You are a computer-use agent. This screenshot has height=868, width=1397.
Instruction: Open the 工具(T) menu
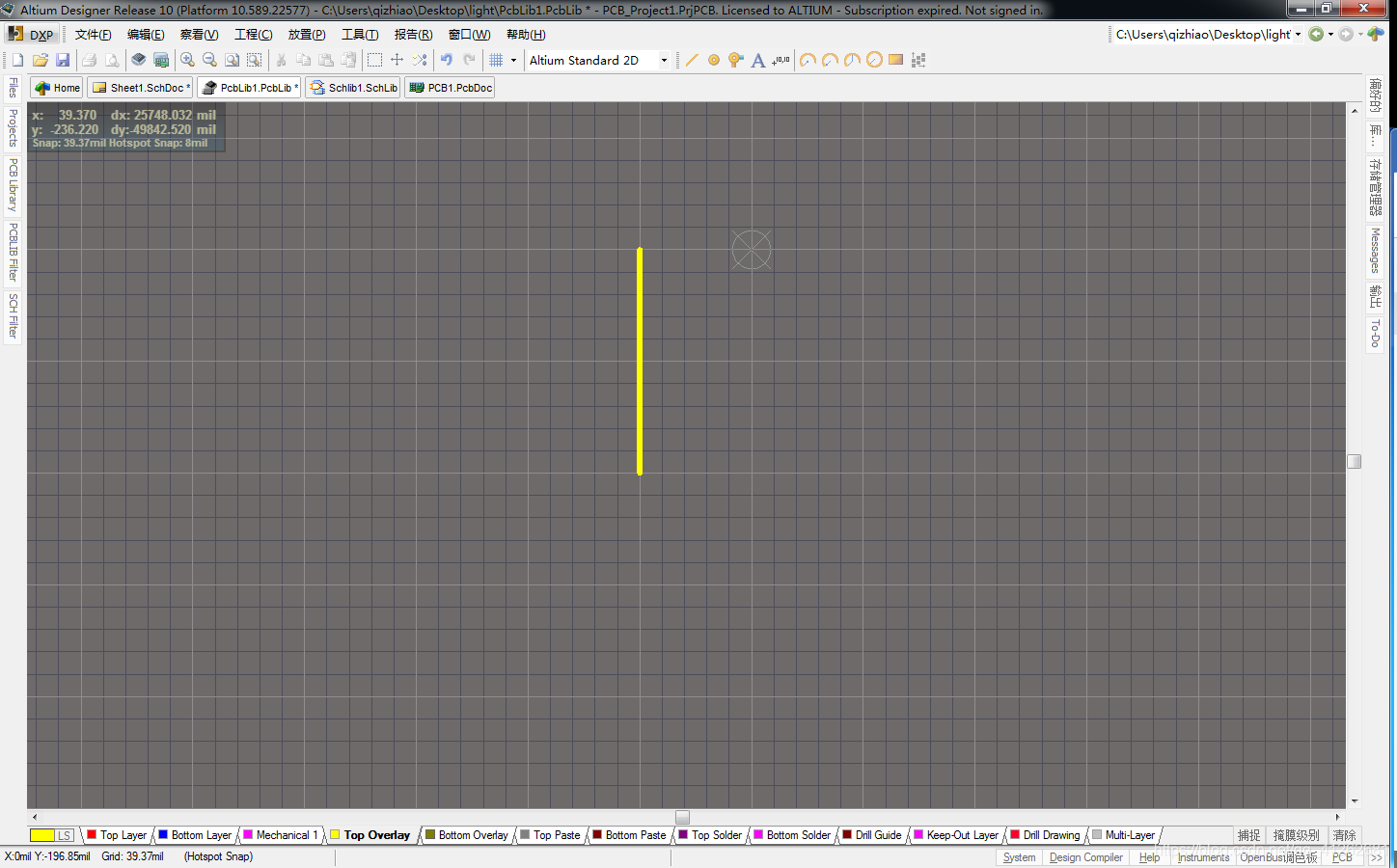coord(360,34)
